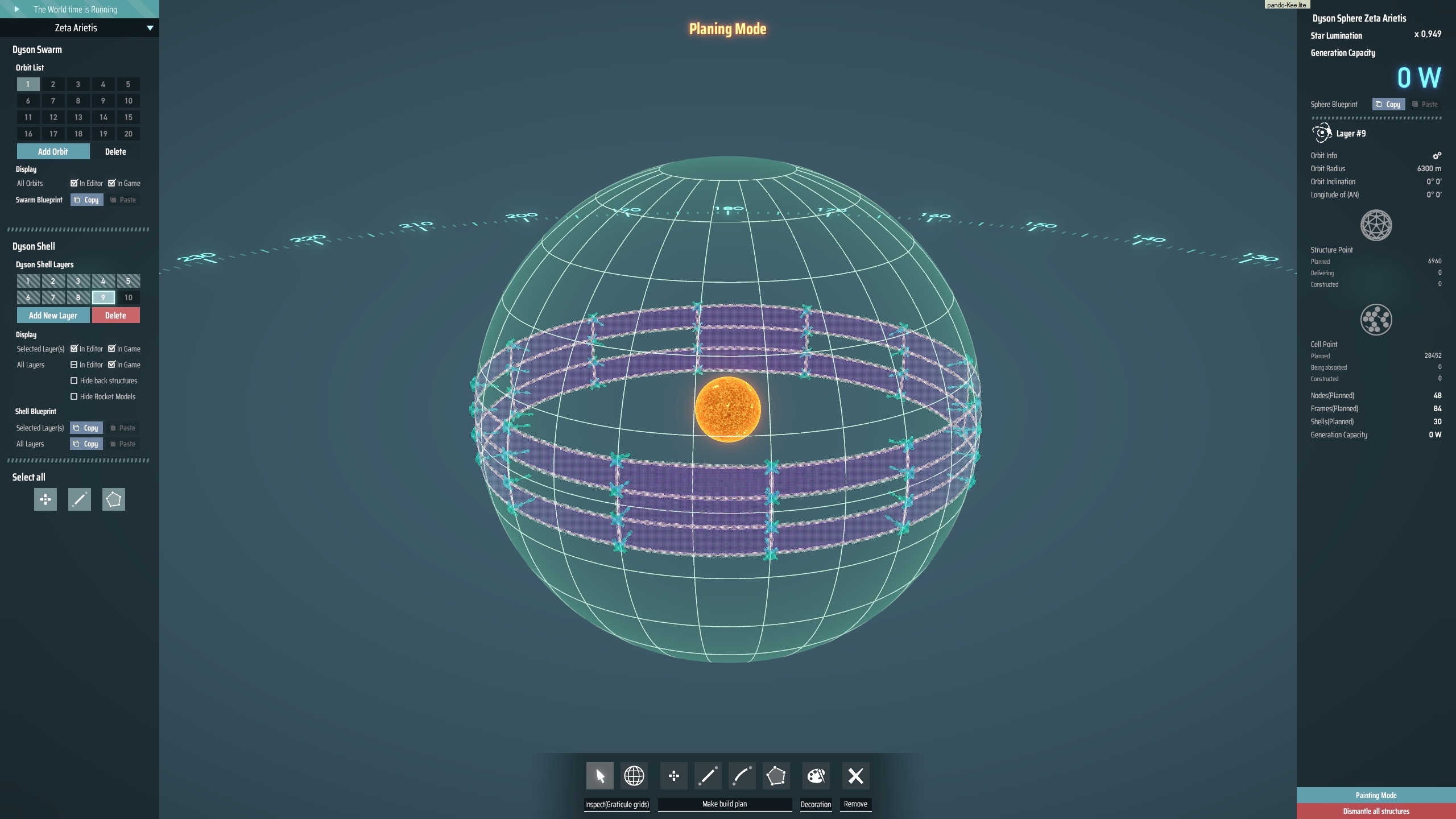Select the node placement tool
The width and height of the screenshot is (1456, 819).
click(674, 775)
